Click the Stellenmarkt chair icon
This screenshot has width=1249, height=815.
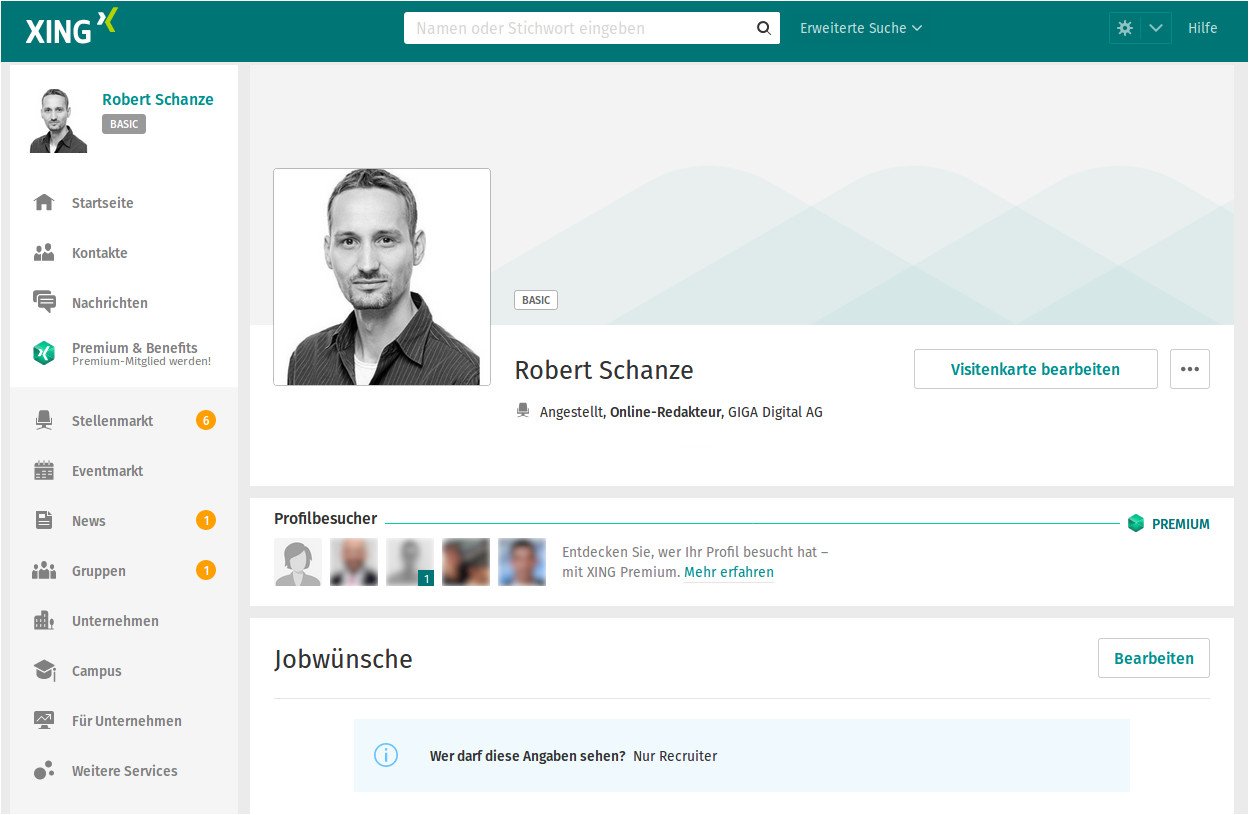(x=44, y=421)
